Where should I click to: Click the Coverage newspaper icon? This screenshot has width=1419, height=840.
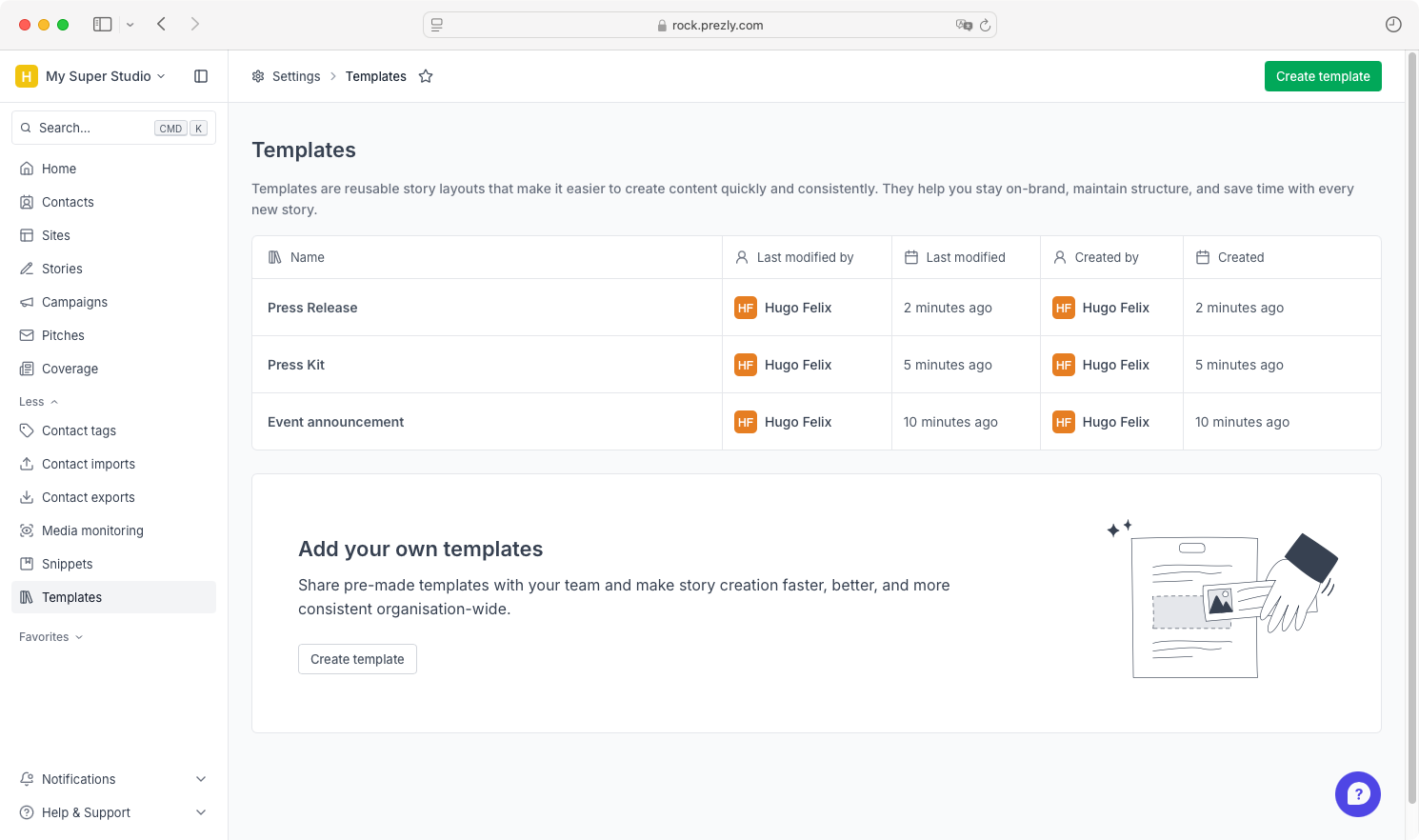tap(27, 369)
